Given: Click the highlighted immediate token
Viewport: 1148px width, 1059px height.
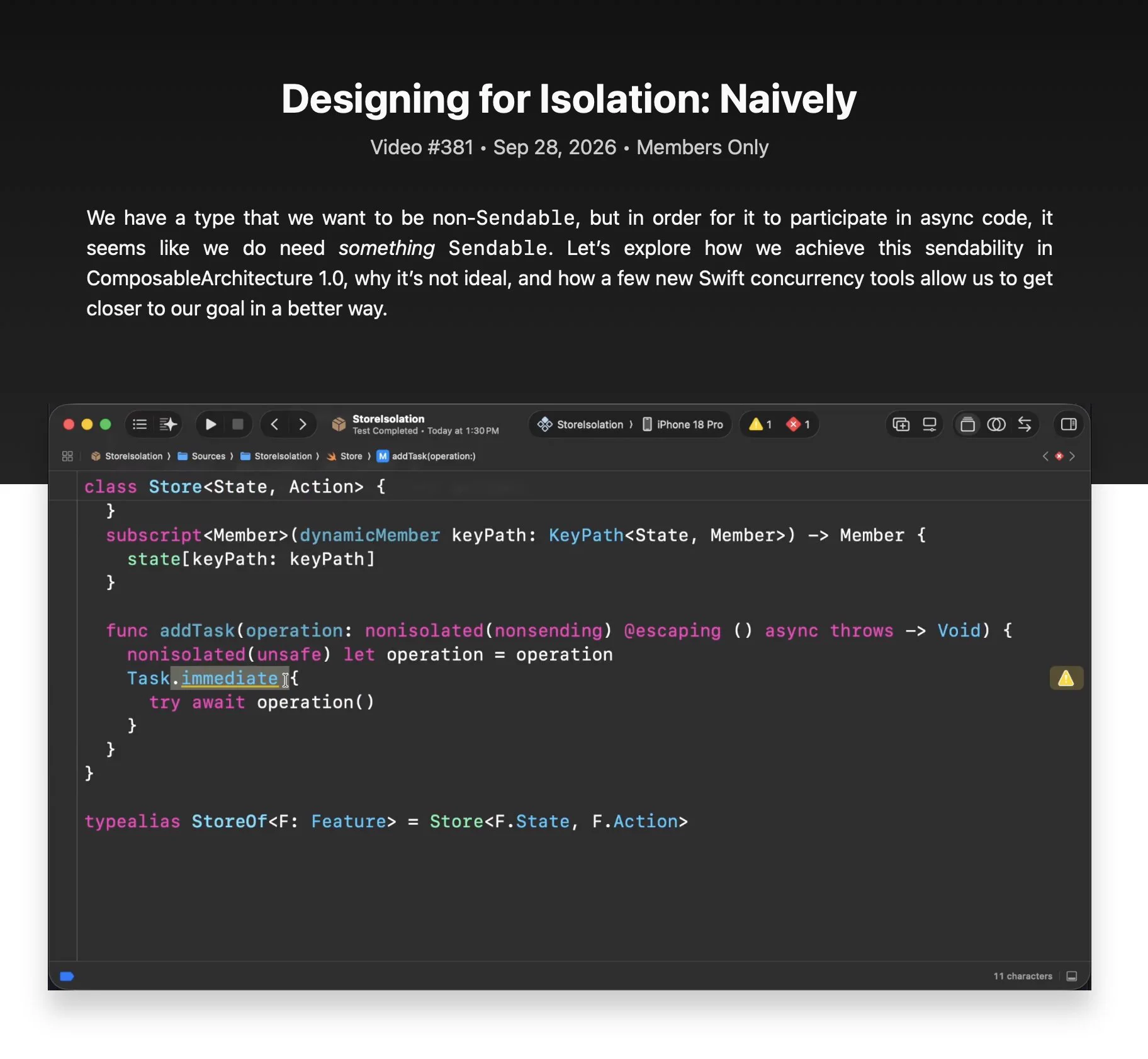Looking at the screenshot, I should pos(230,678).
